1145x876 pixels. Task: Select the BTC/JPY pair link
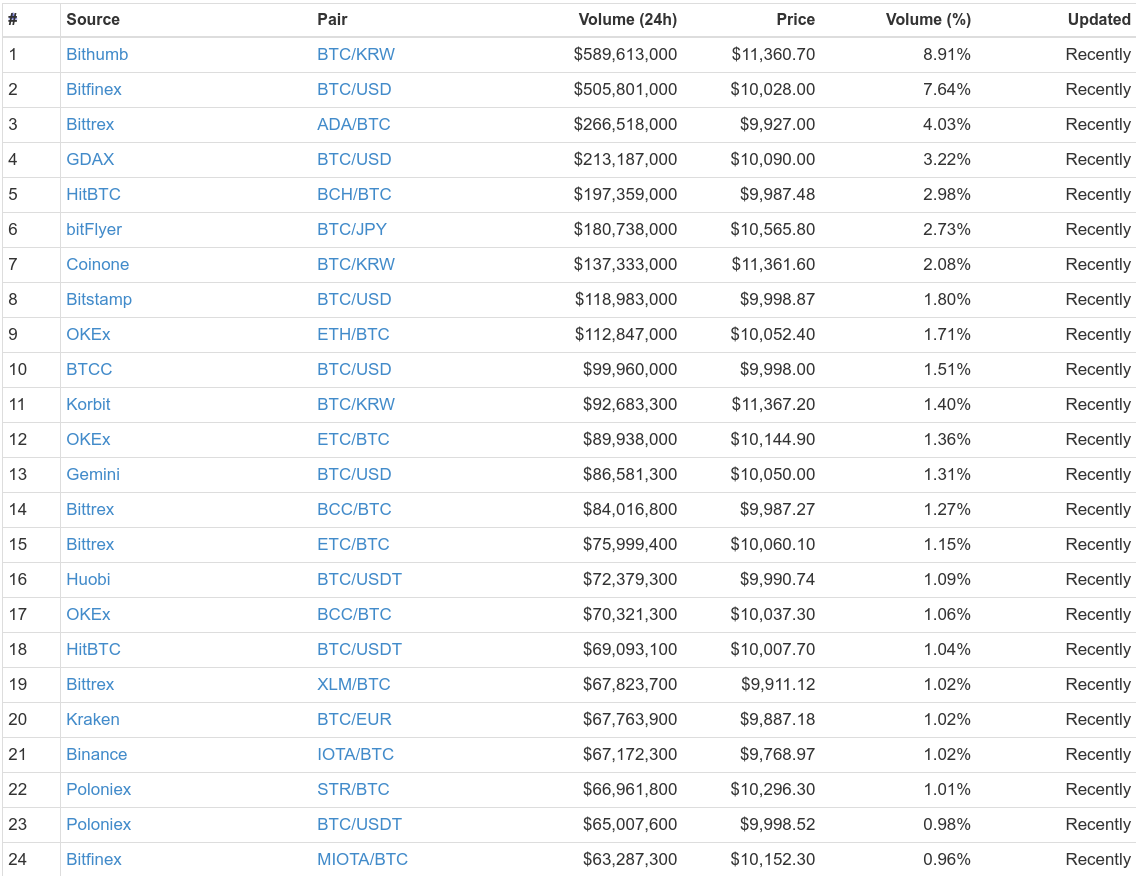pos(352,230)
